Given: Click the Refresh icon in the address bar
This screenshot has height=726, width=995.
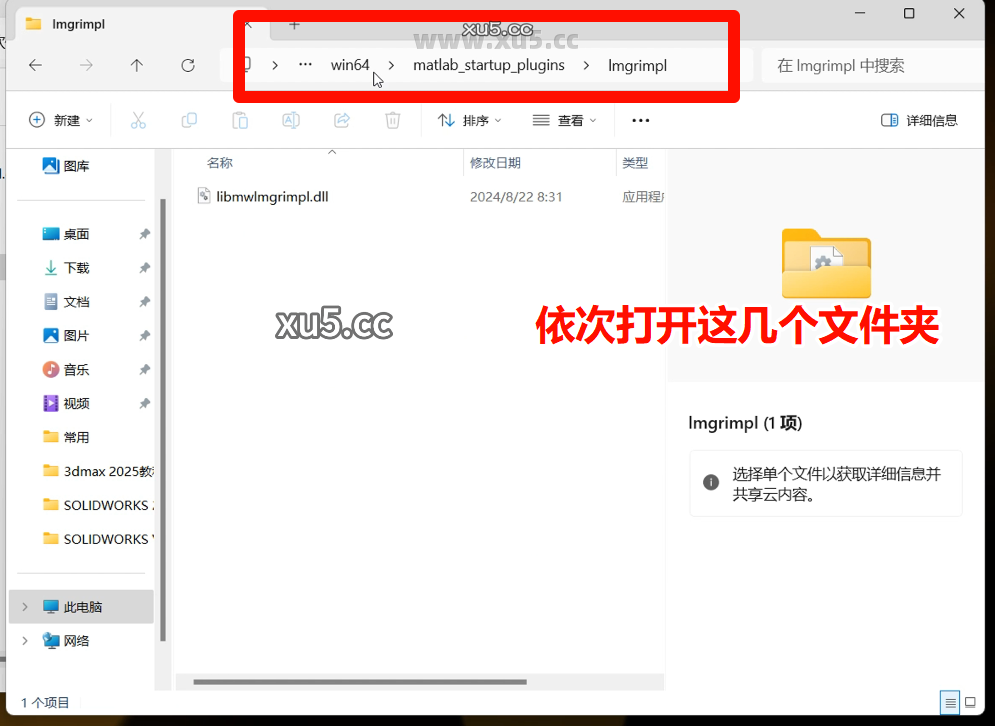Looking at the screenshot, I should click(187, 65).
